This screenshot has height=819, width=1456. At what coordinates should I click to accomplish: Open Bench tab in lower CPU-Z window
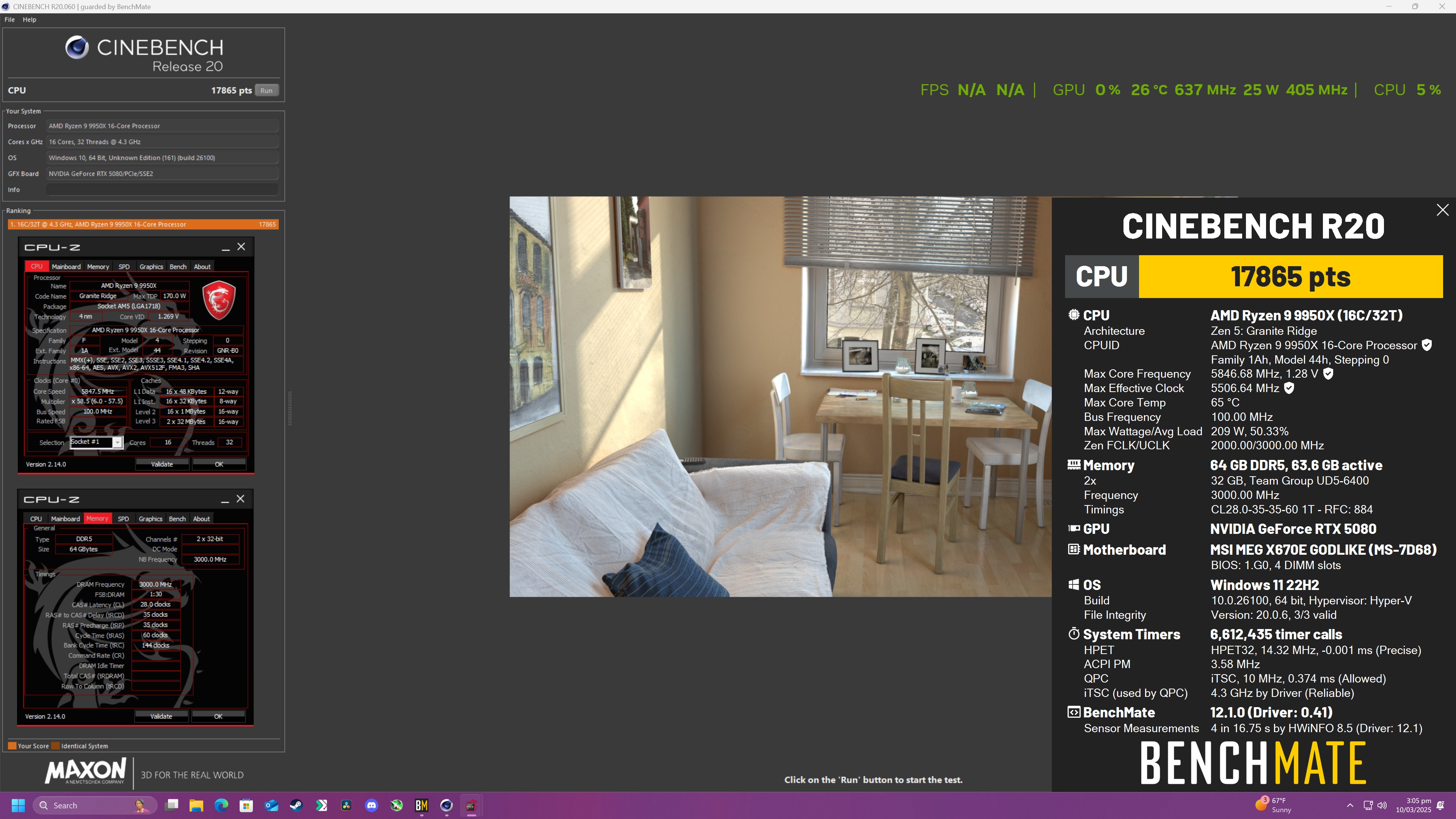177,518
